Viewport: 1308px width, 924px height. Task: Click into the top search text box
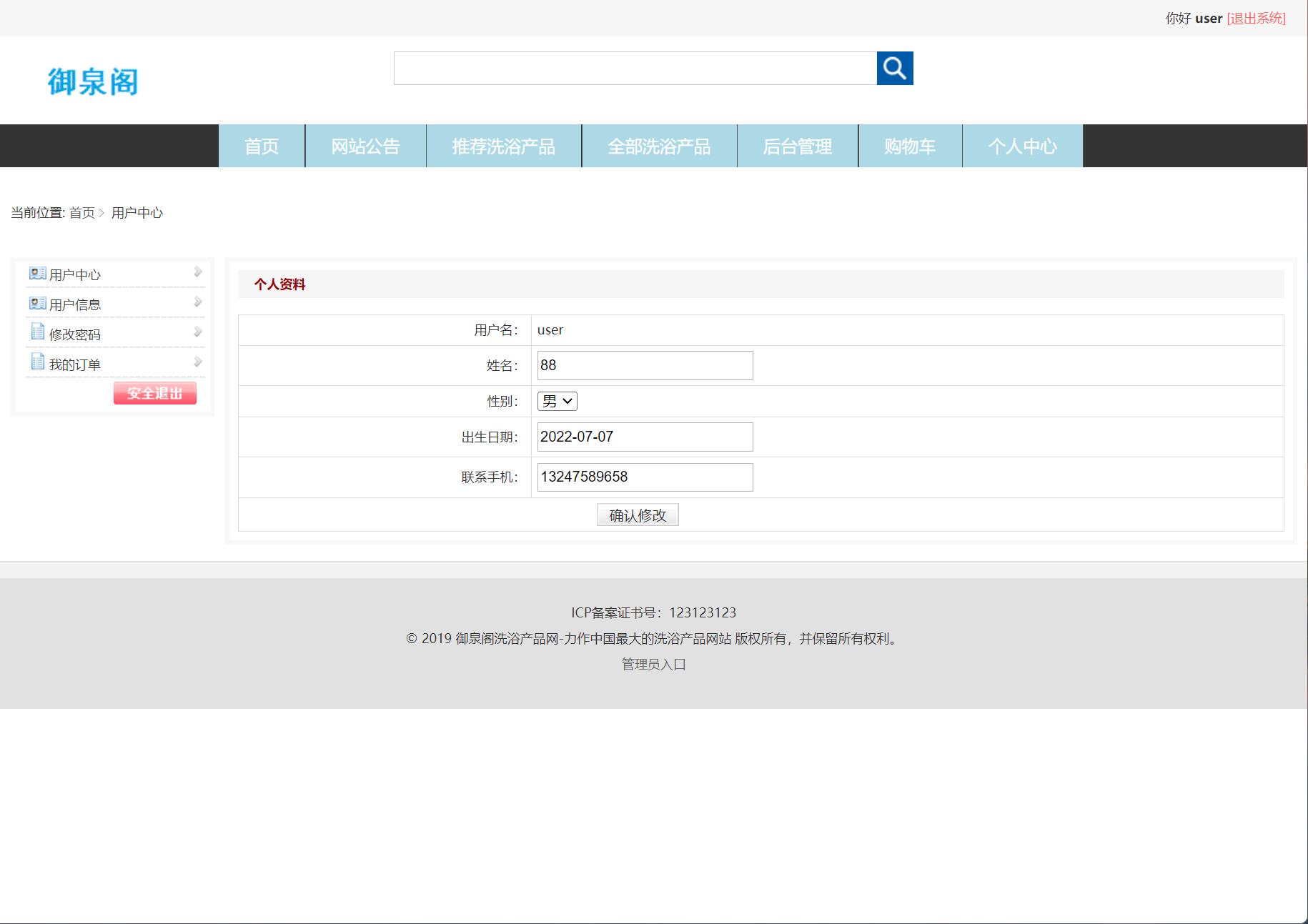(x=635, y=69)
